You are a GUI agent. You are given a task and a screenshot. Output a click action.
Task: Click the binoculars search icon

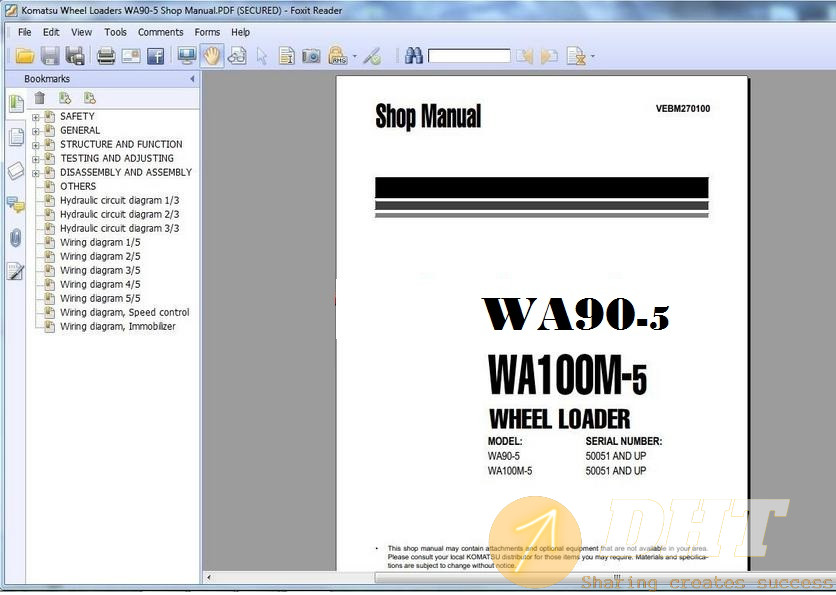coord(414,55)
